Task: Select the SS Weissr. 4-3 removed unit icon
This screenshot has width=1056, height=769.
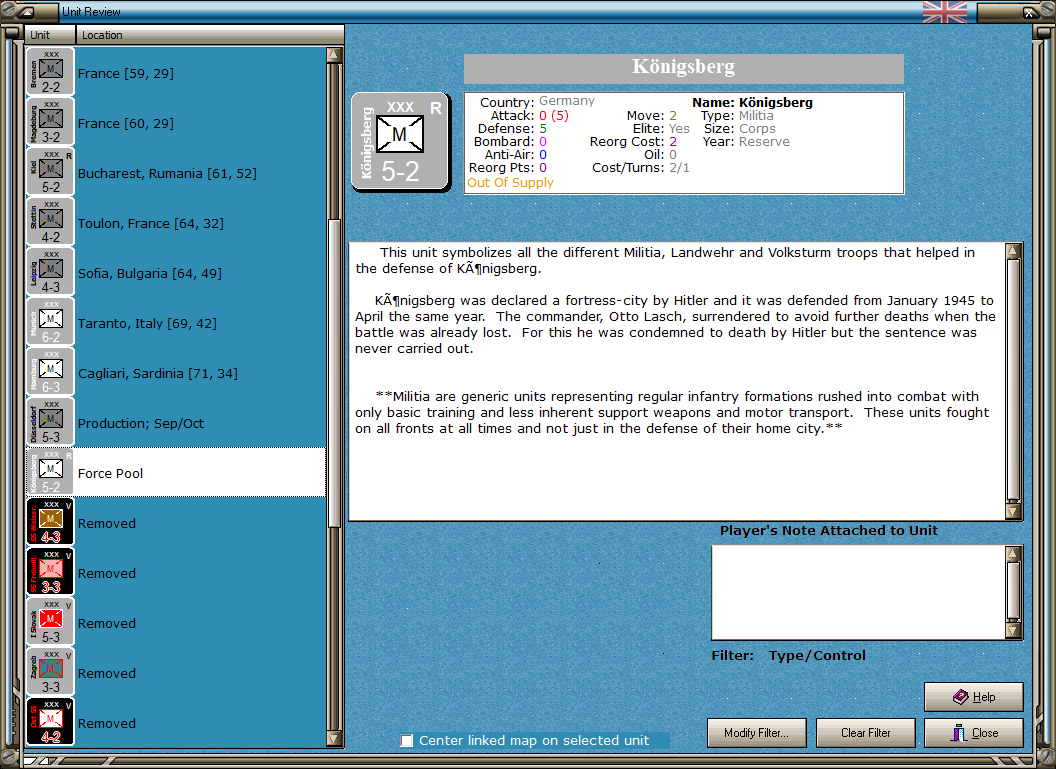Action: (x=50, y=522)
